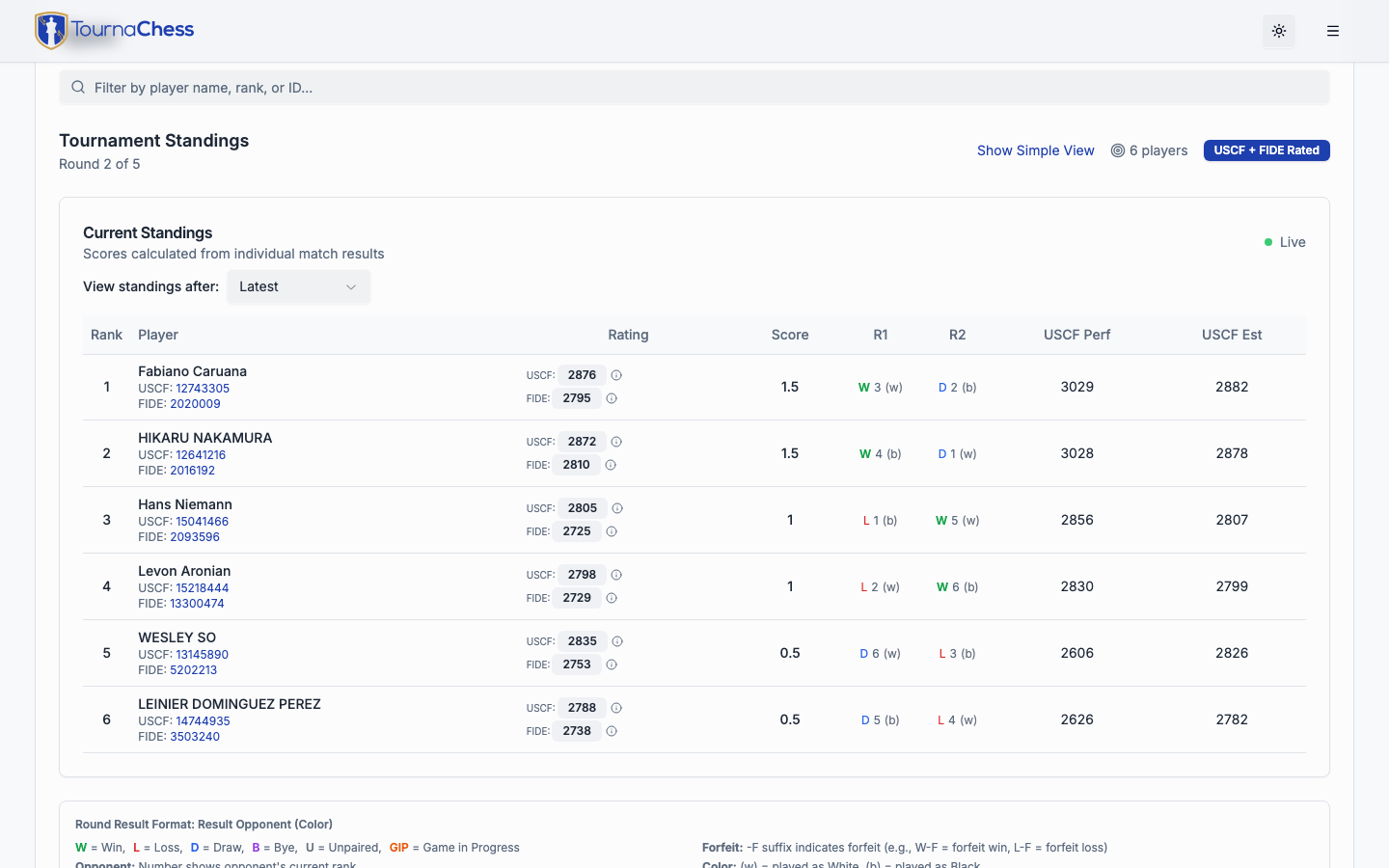Toggle the light/dark theme button
The image size is (1389, 868).
pos(1279,31)
